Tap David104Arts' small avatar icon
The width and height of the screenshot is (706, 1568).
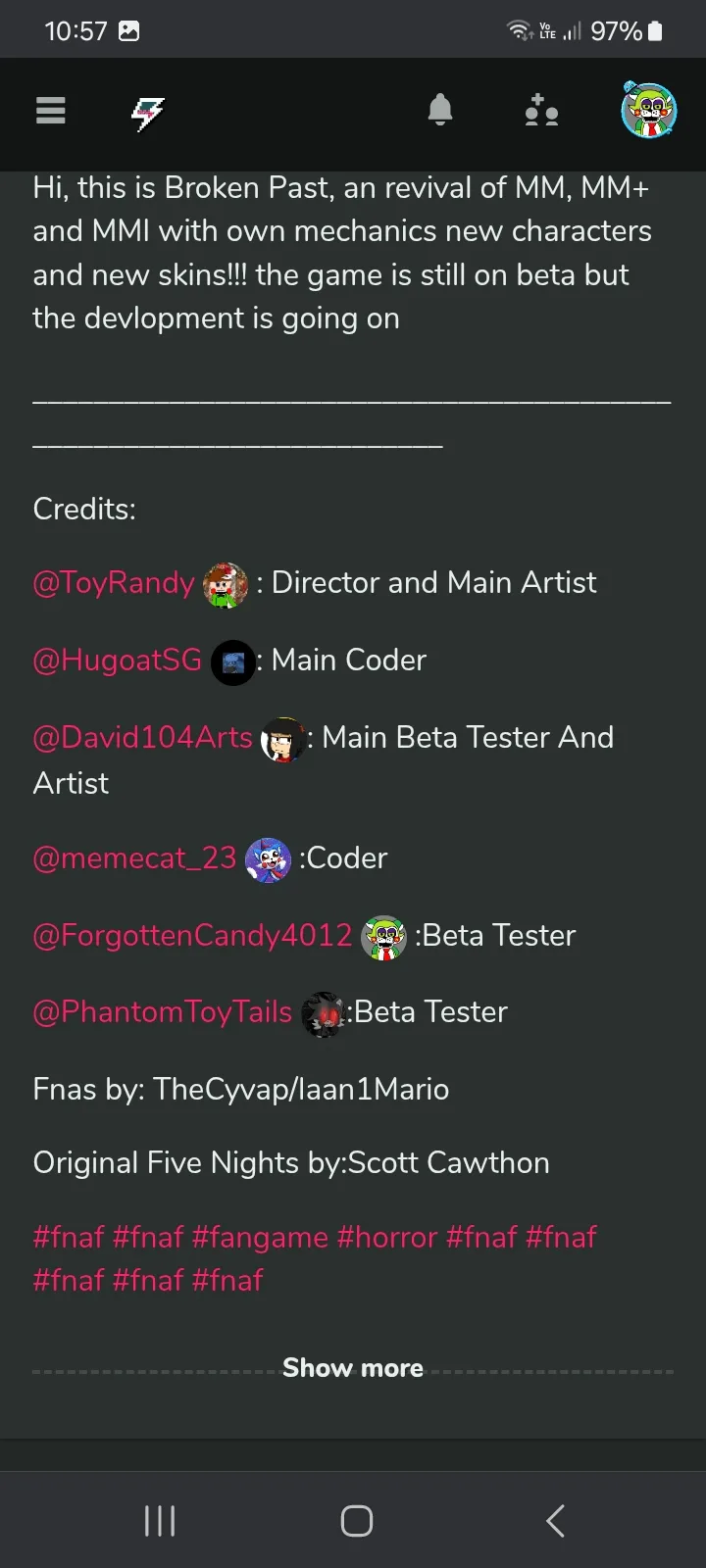coord(282,740)
